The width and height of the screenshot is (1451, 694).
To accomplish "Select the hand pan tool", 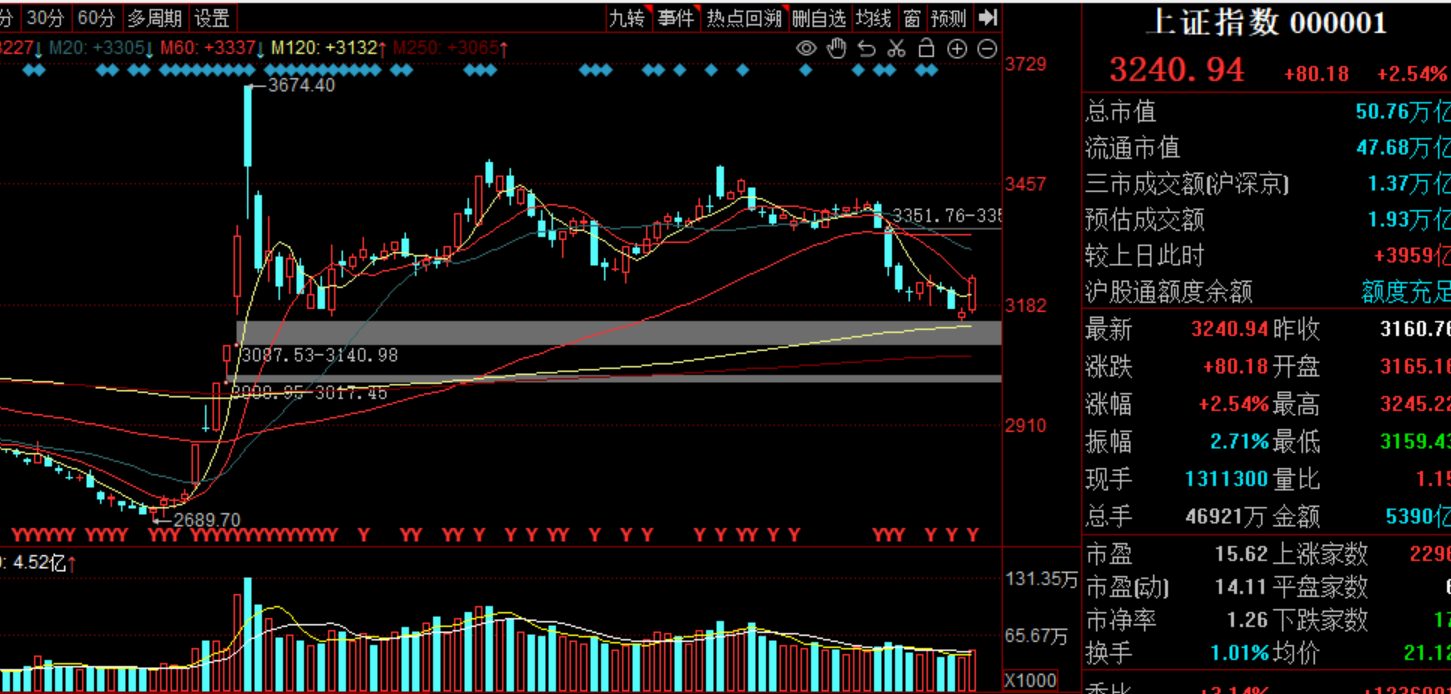I will point(837,49).
